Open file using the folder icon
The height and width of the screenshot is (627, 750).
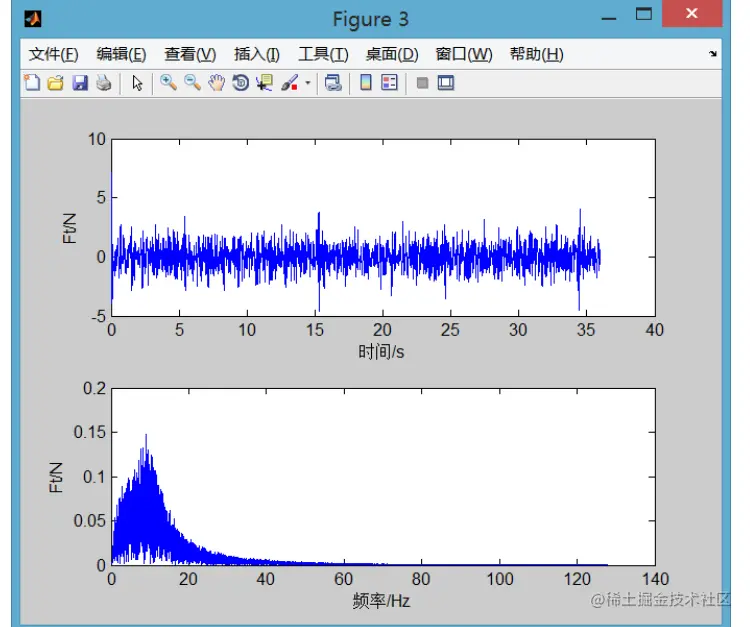(x=55, y=83)
